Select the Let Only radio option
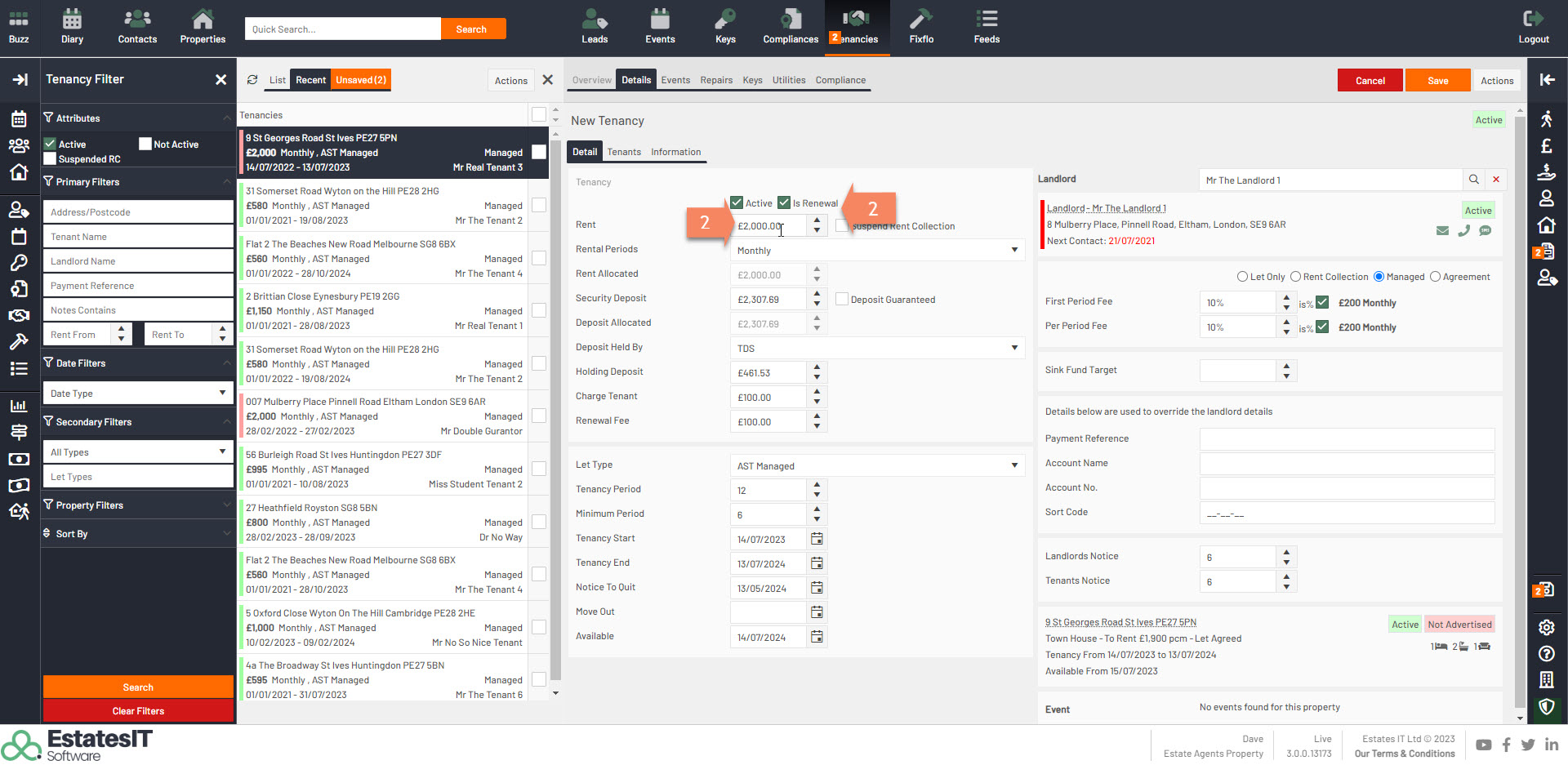This screenshot has height=765, width=1568. coord(1242,277)
